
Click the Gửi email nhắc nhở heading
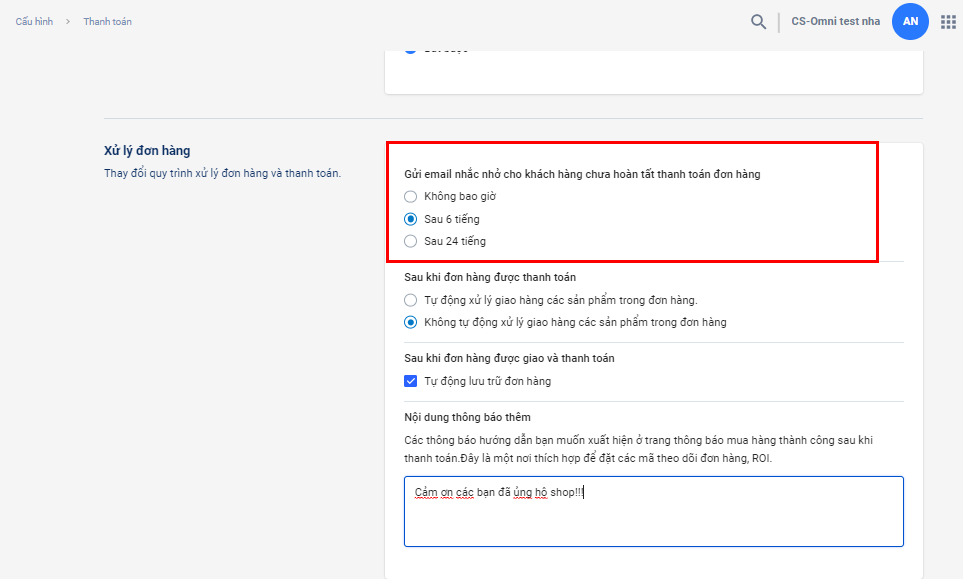tap(582, 174)
